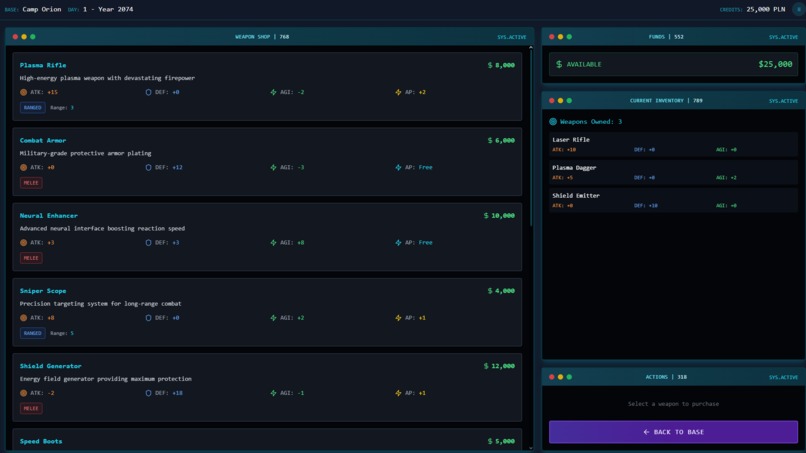Click the dollar icon beside AVAILABLE

[559, 64]
